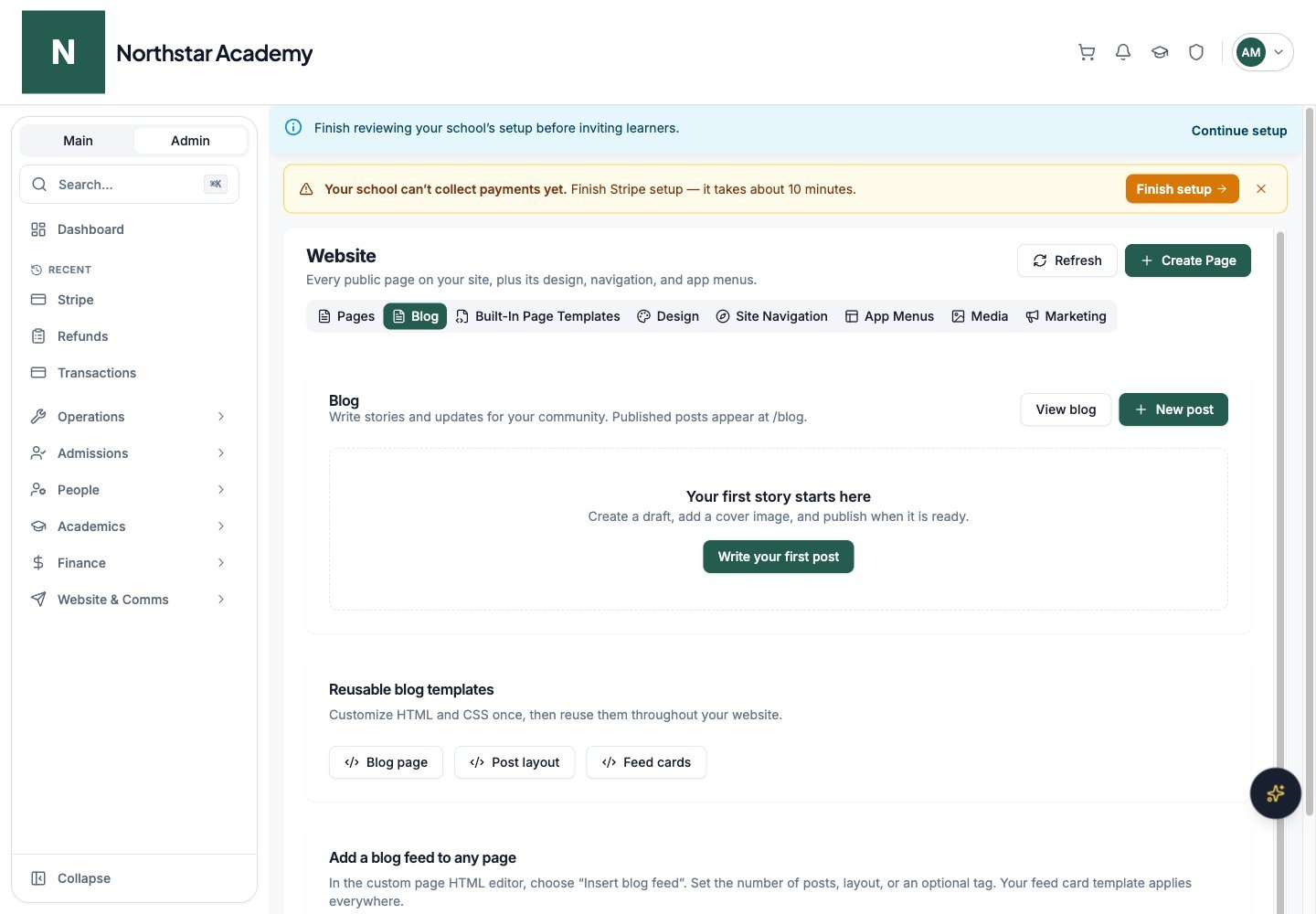The height and width of the screenshot is (914, 1316).
Task: Click the page vertical scrollbar
Action: (x=1309, y=462)
